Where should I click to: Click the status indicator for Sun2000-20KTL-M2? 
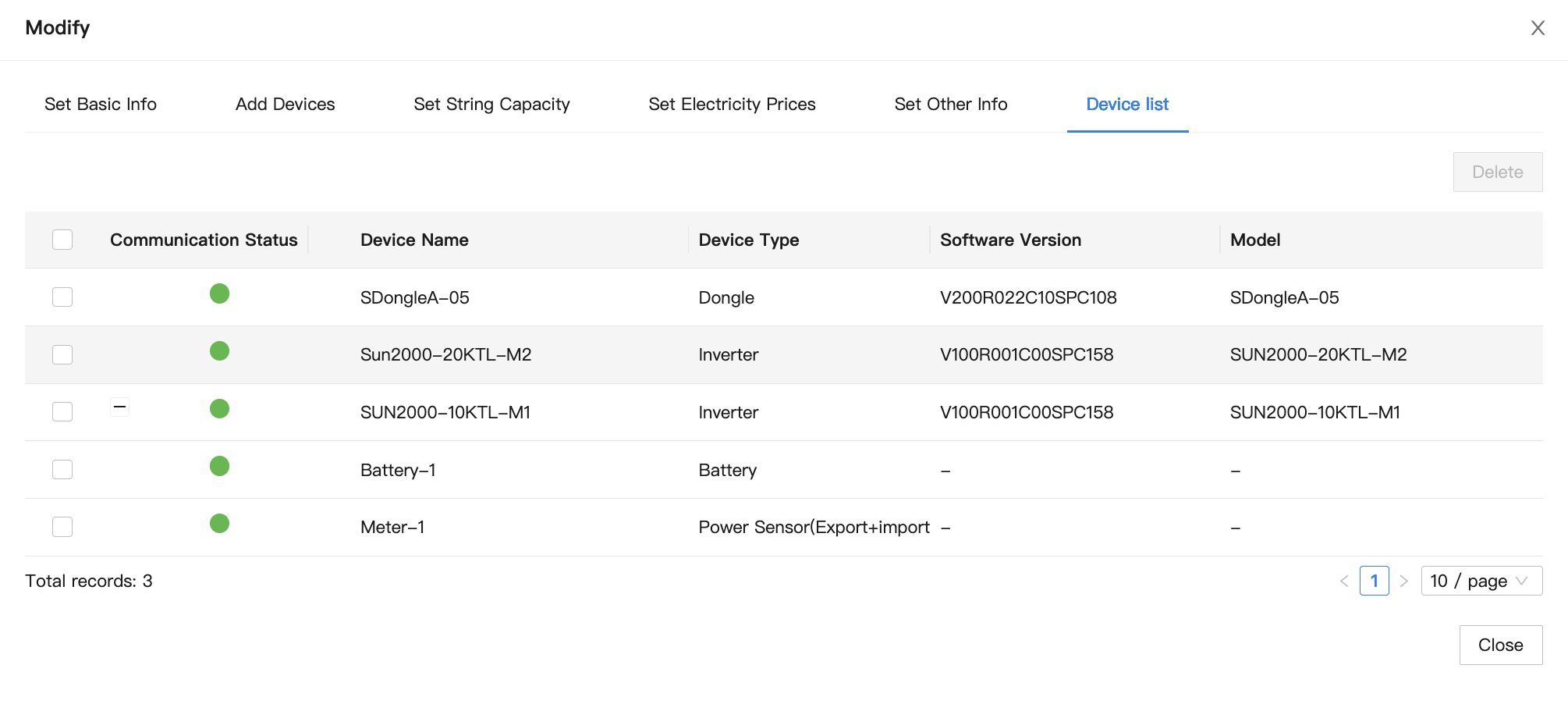(219, 351)
